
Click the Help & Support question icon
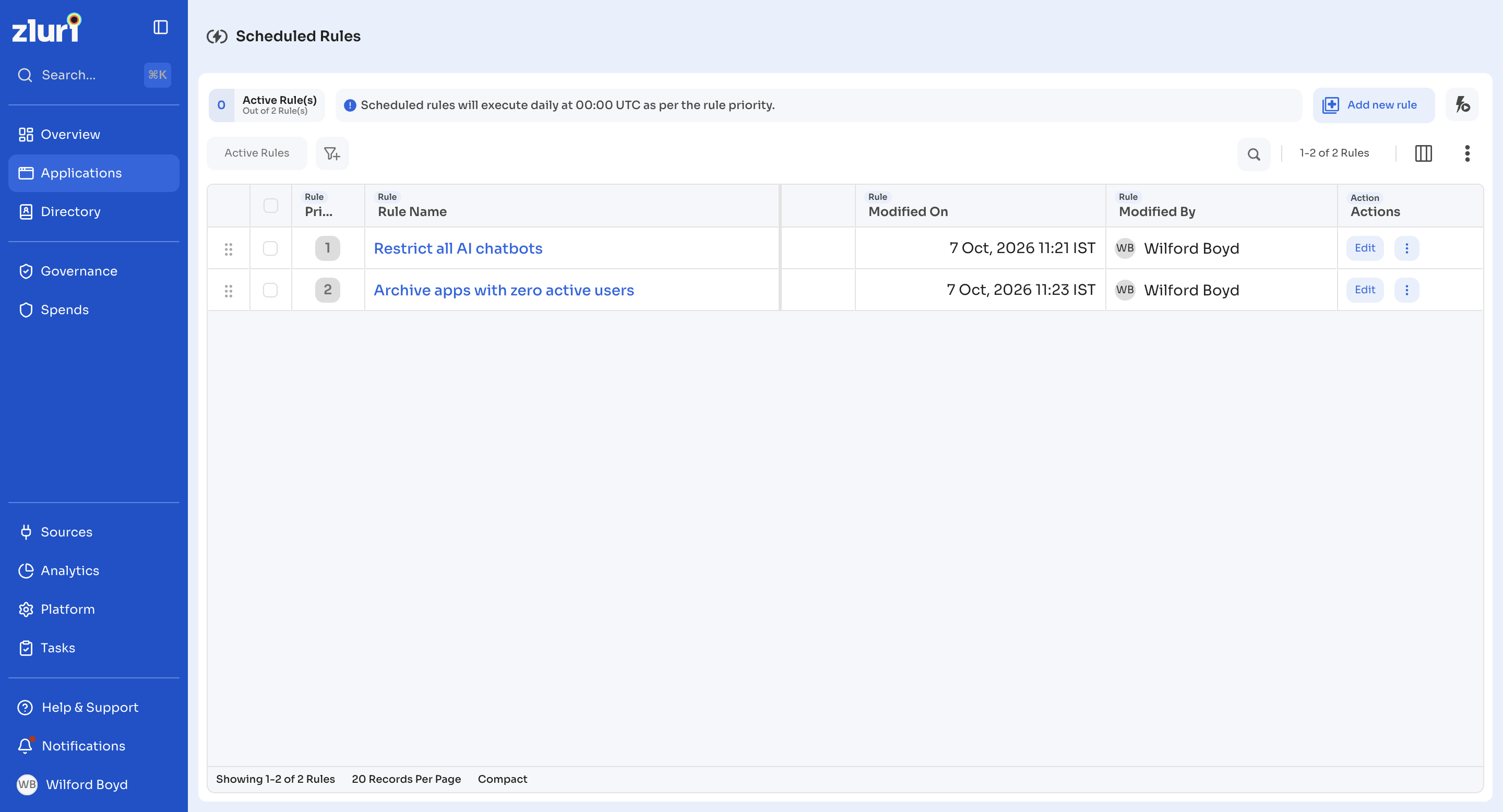click(x=25, y=707)
